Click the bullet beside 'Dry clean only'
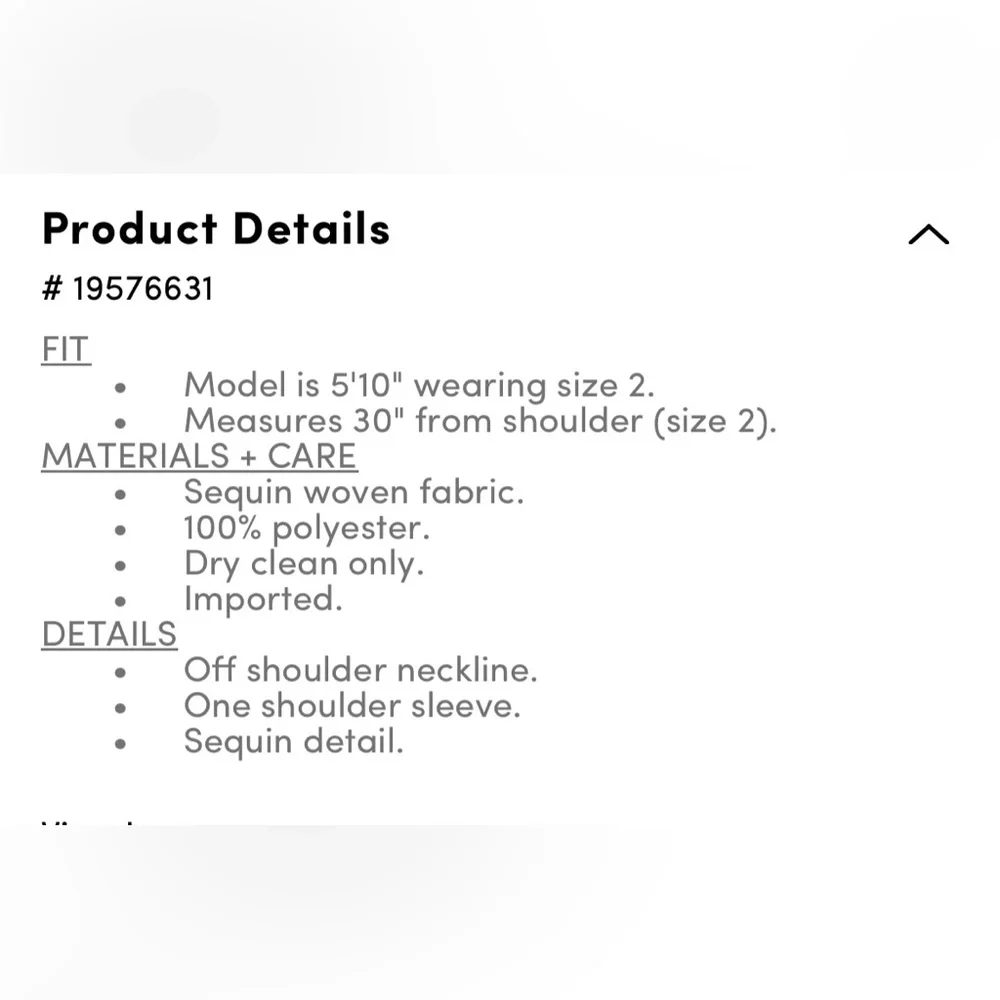Screen dimensions: 1000x1000 click(x=121, y=565)
